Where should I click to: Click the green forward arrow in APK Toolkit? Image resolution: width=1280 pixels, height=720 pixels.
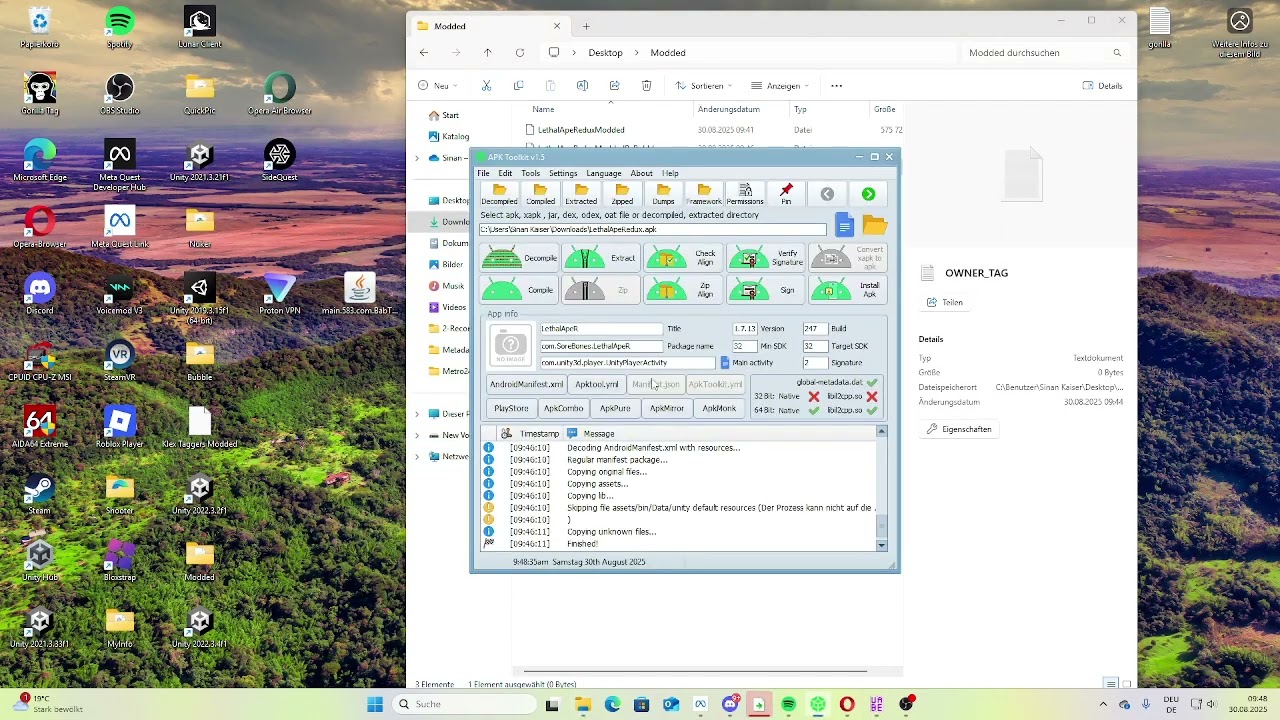pyautogui.click(x=868, y=194)
